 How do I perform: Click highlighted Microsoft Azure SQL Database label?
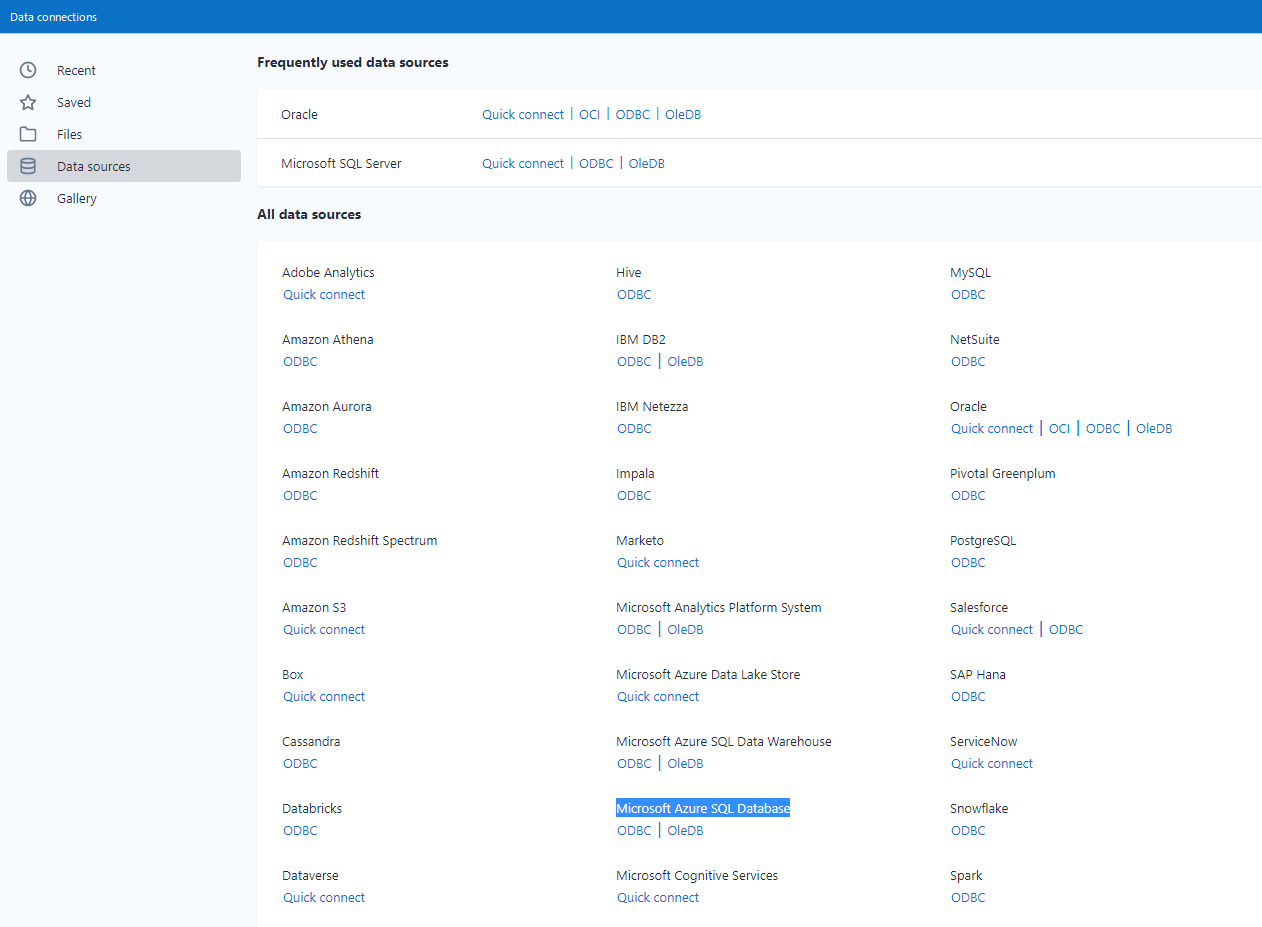coord(703,808)
